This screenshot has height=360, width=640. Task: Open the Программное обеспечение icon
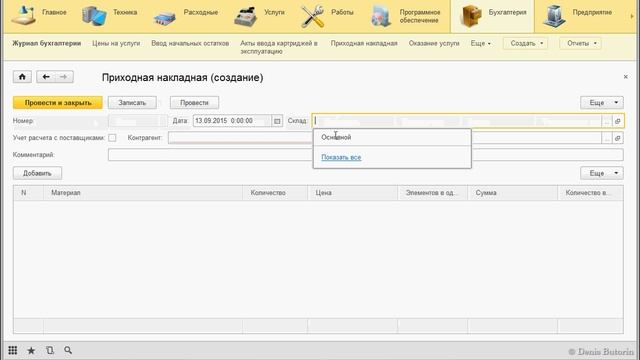pyautogui.click(x=381, y=16)
